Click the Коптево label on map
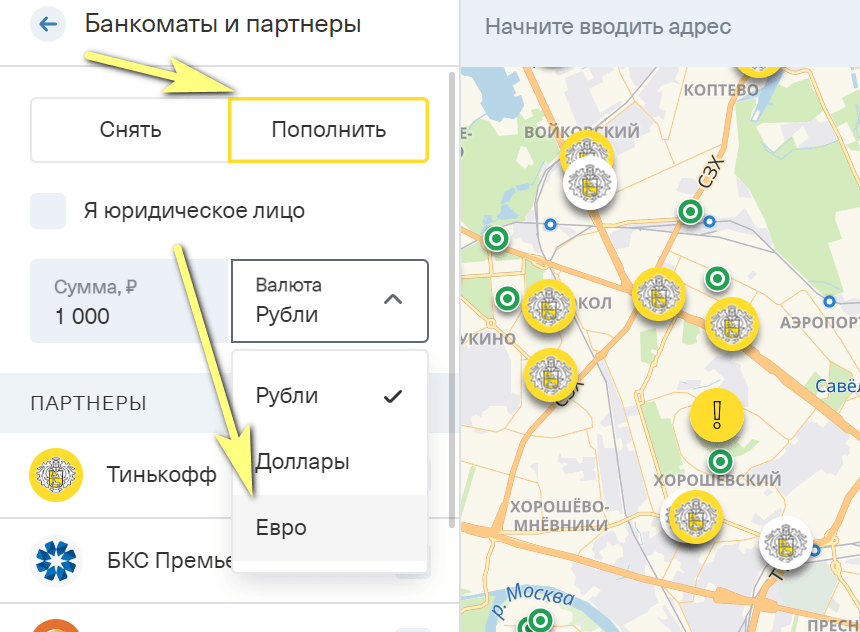The height and width of the screenshot is (632, 860). pyautogui.click(x=721, y=89)
